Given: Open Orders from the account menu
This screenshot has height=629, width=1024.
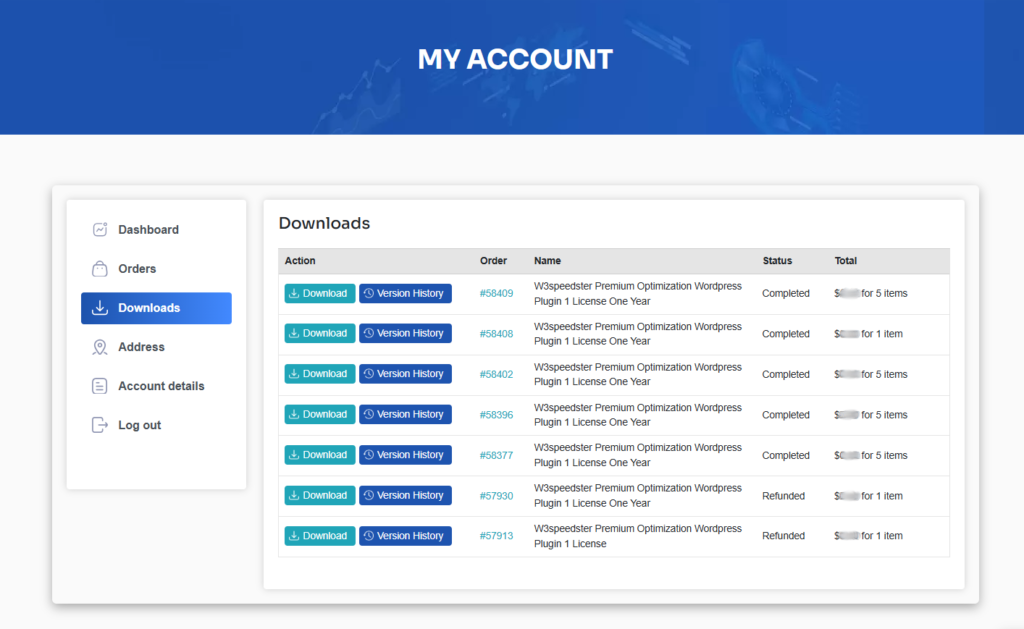Looking at the screenshot, I should click(140, 268).
